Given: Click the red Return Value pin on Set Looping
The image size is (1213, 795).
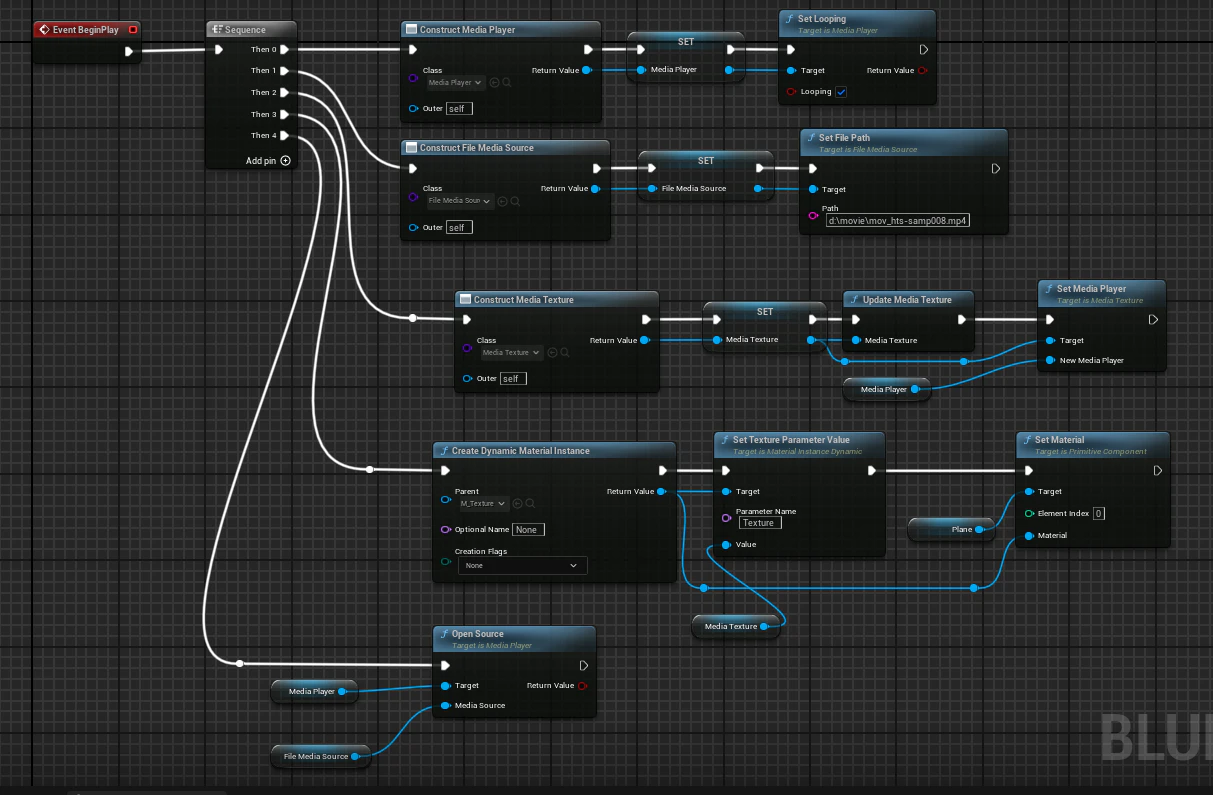Looking at the screenshot, I should click(x=922, y=70).
